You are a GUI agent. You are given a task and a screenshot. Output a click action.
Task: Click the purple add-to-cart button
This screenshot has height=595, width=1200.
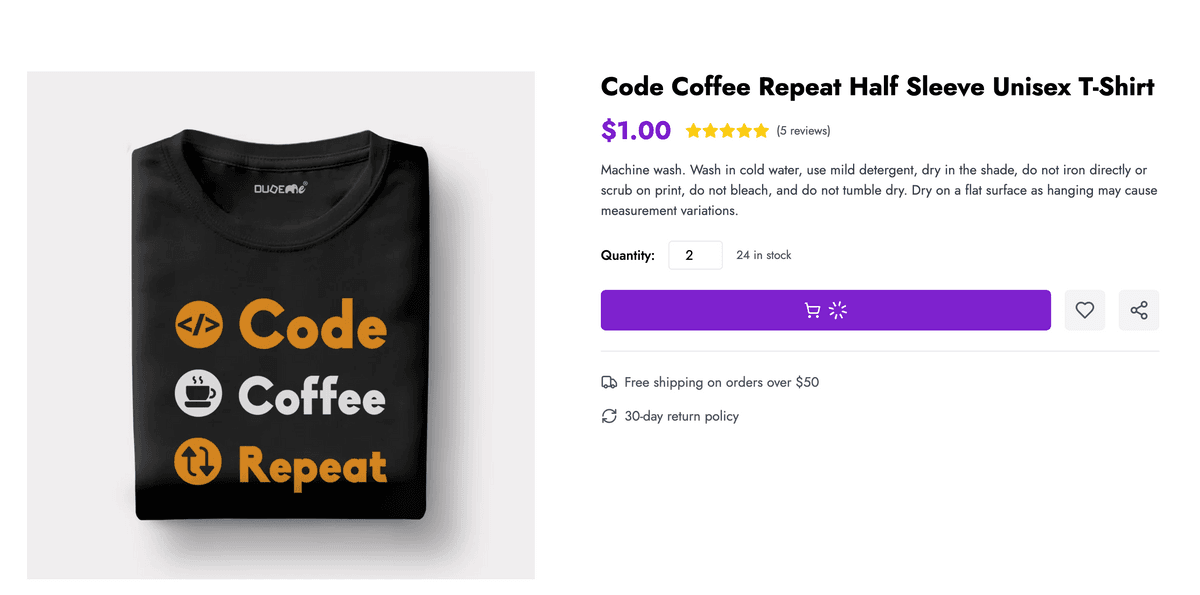pos(826,310)
